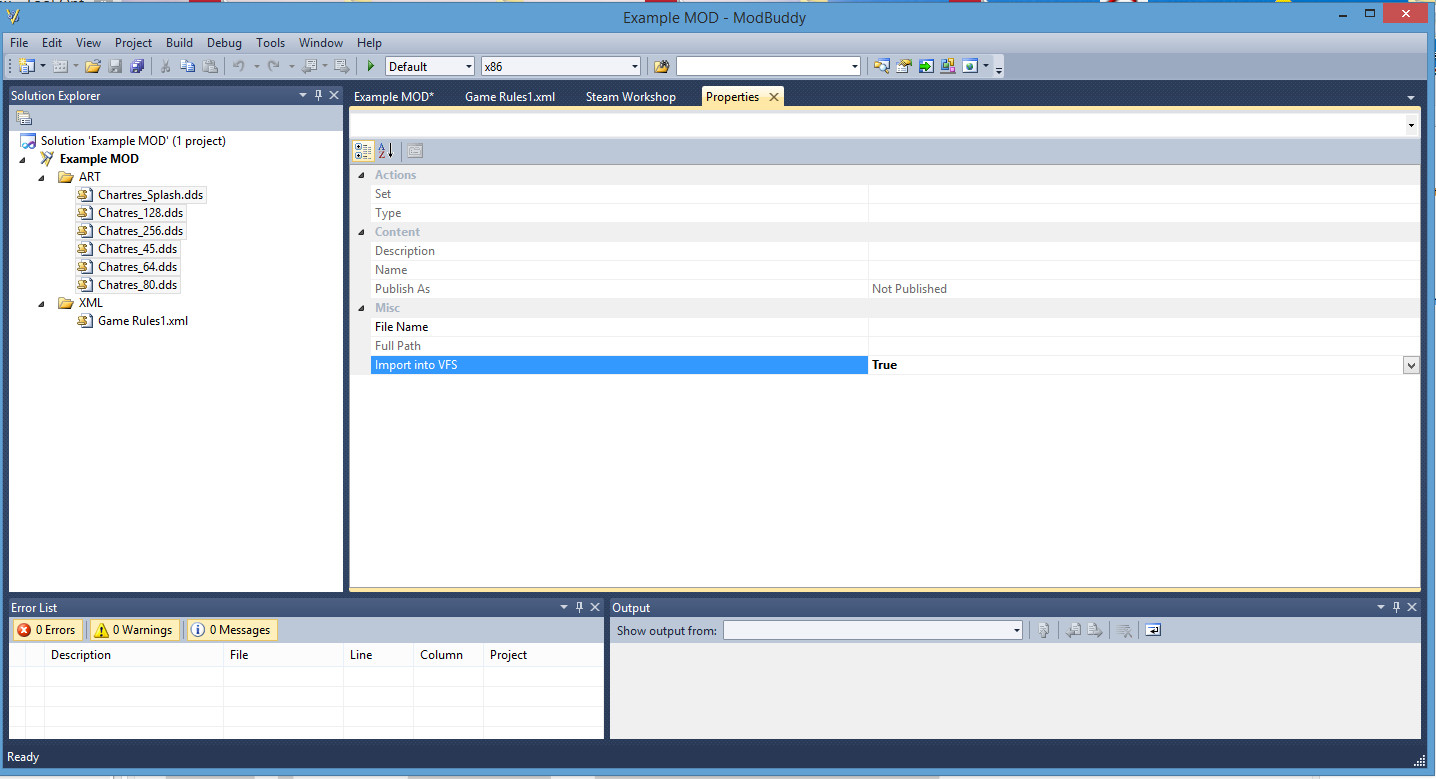
Task: Click the Paste clipboard icon
Action: 210,66
